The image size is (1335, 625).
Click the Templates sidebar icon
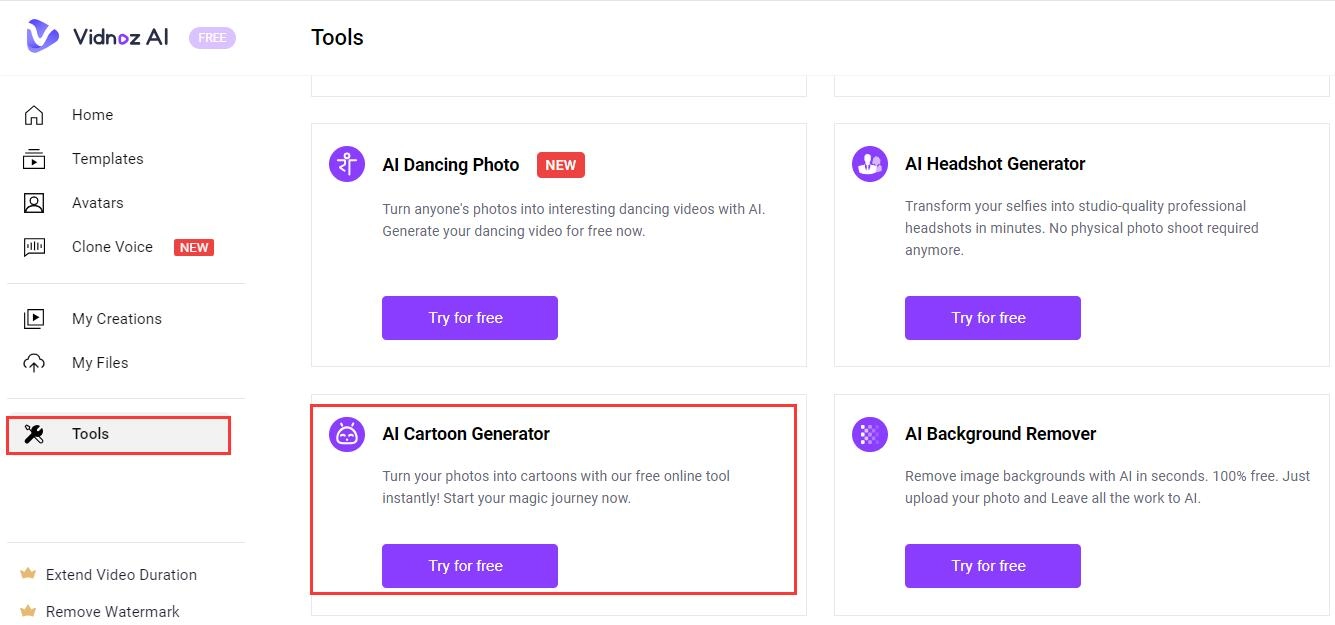tap(34, 159)
